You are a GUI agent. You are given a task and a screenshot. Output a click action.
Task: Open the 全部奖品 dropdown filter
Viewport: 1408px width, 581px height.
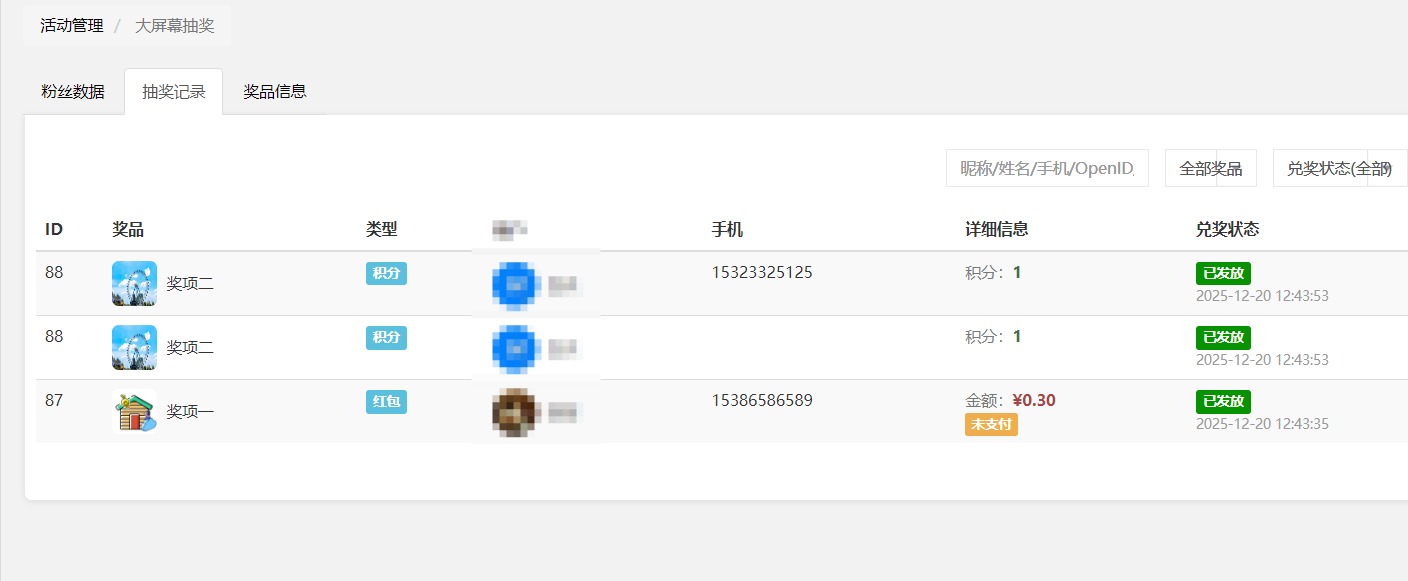pos(1210,168)
